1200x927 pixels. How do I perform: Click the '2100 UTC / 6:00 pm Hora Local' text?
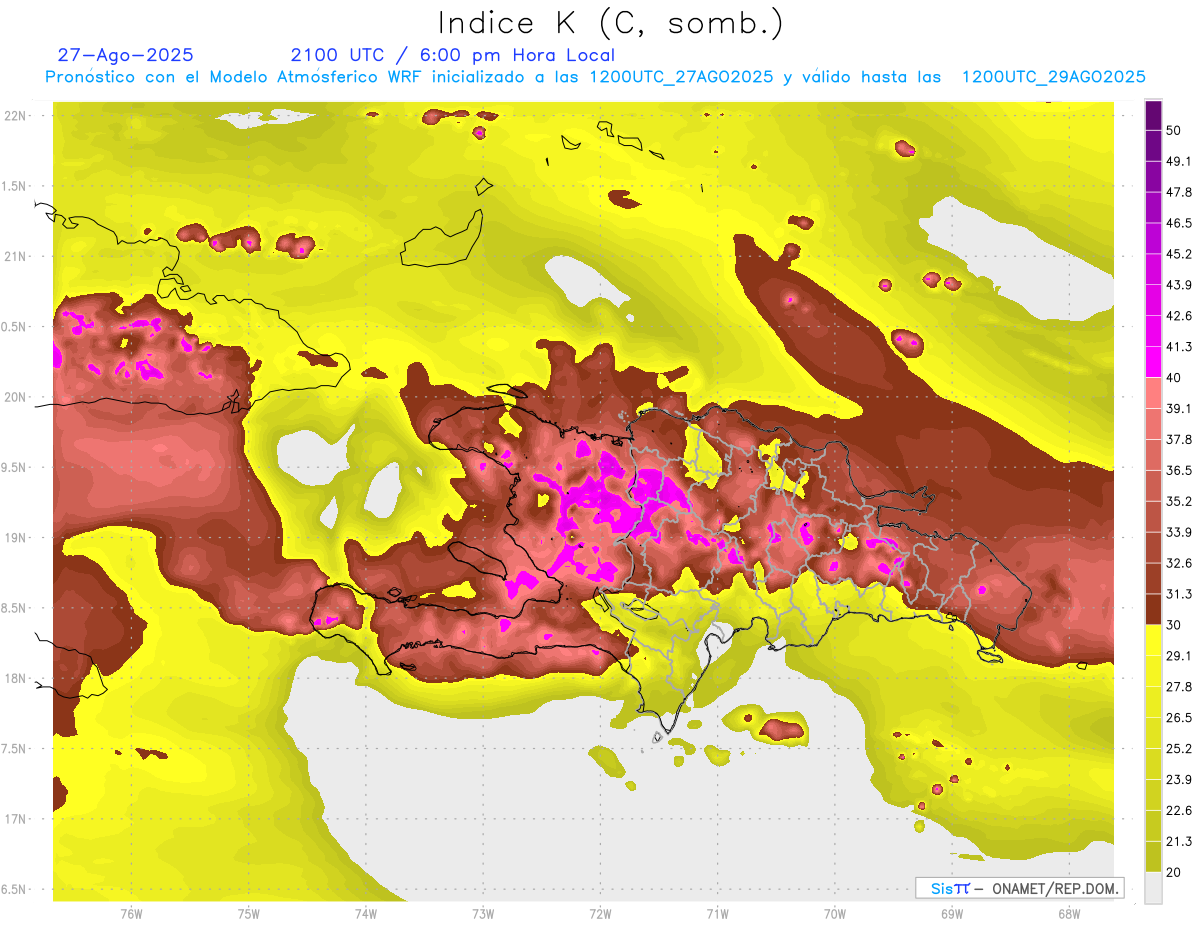click(x=453, y=55)
